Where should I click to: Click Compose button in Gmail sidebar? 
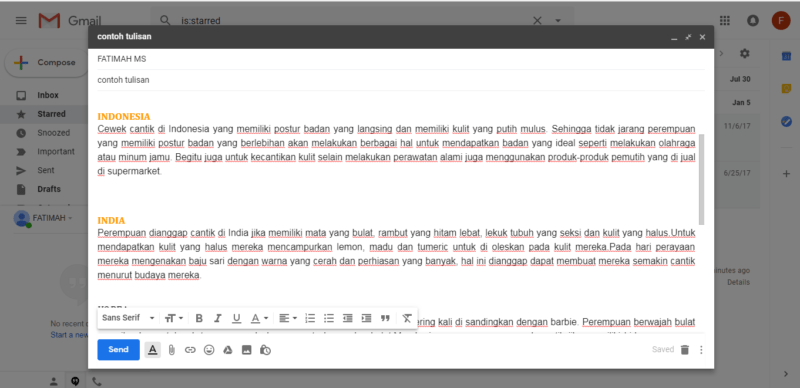(48, 62)
